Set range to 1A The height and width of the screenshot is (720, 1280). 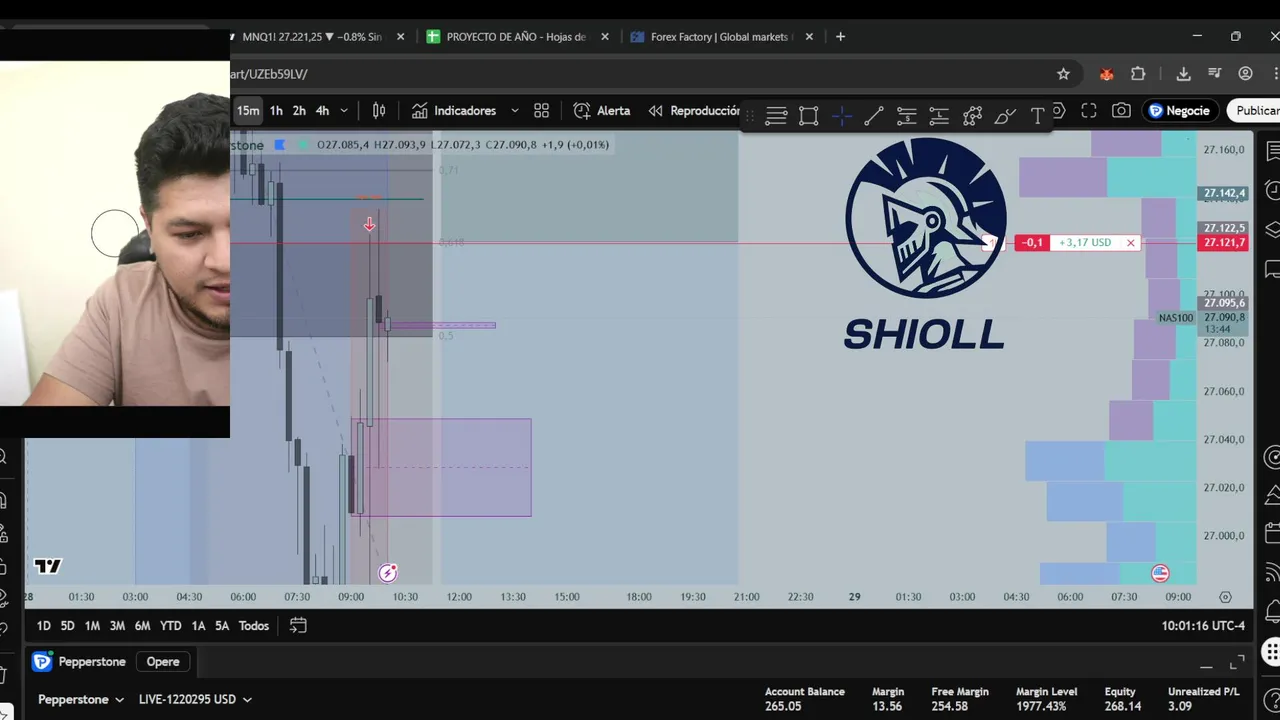198,626
